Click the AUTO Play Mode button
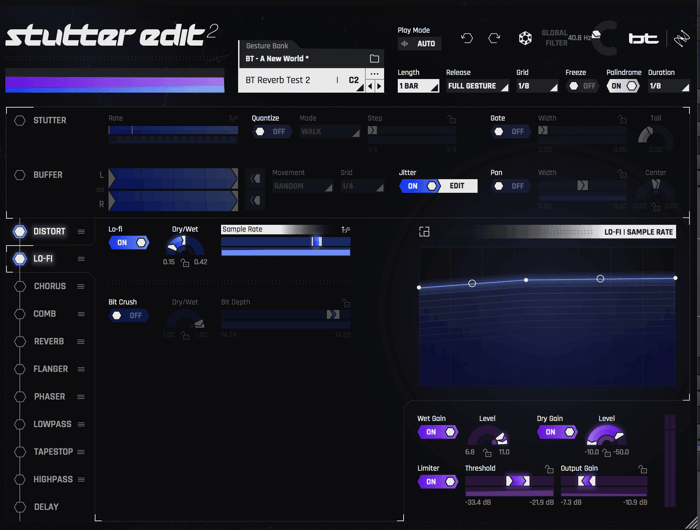This screenshot has width=700, height=530. [x=420, y=44]
